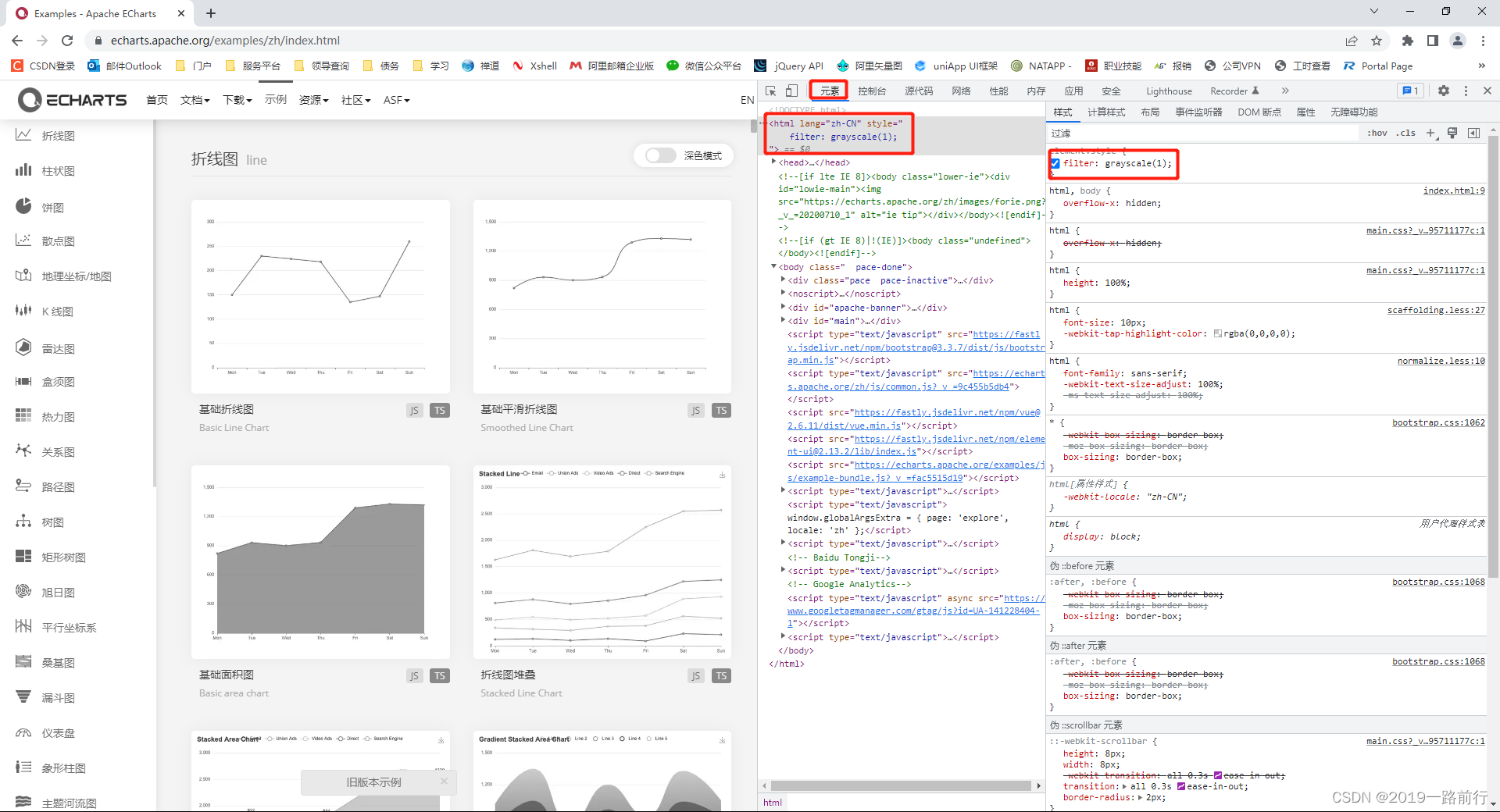Open the treemap 矩形树图 category icon
Screen dimensions: 1500x812
point(23,557)
